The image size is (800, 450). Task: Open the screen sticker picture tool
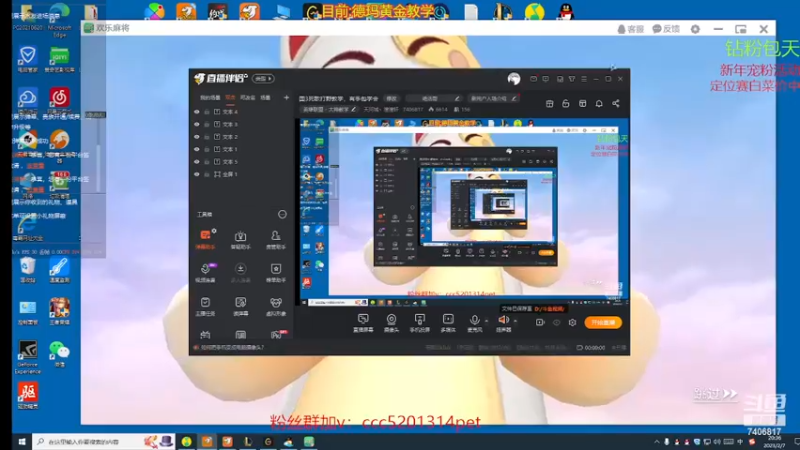(240, 306)
